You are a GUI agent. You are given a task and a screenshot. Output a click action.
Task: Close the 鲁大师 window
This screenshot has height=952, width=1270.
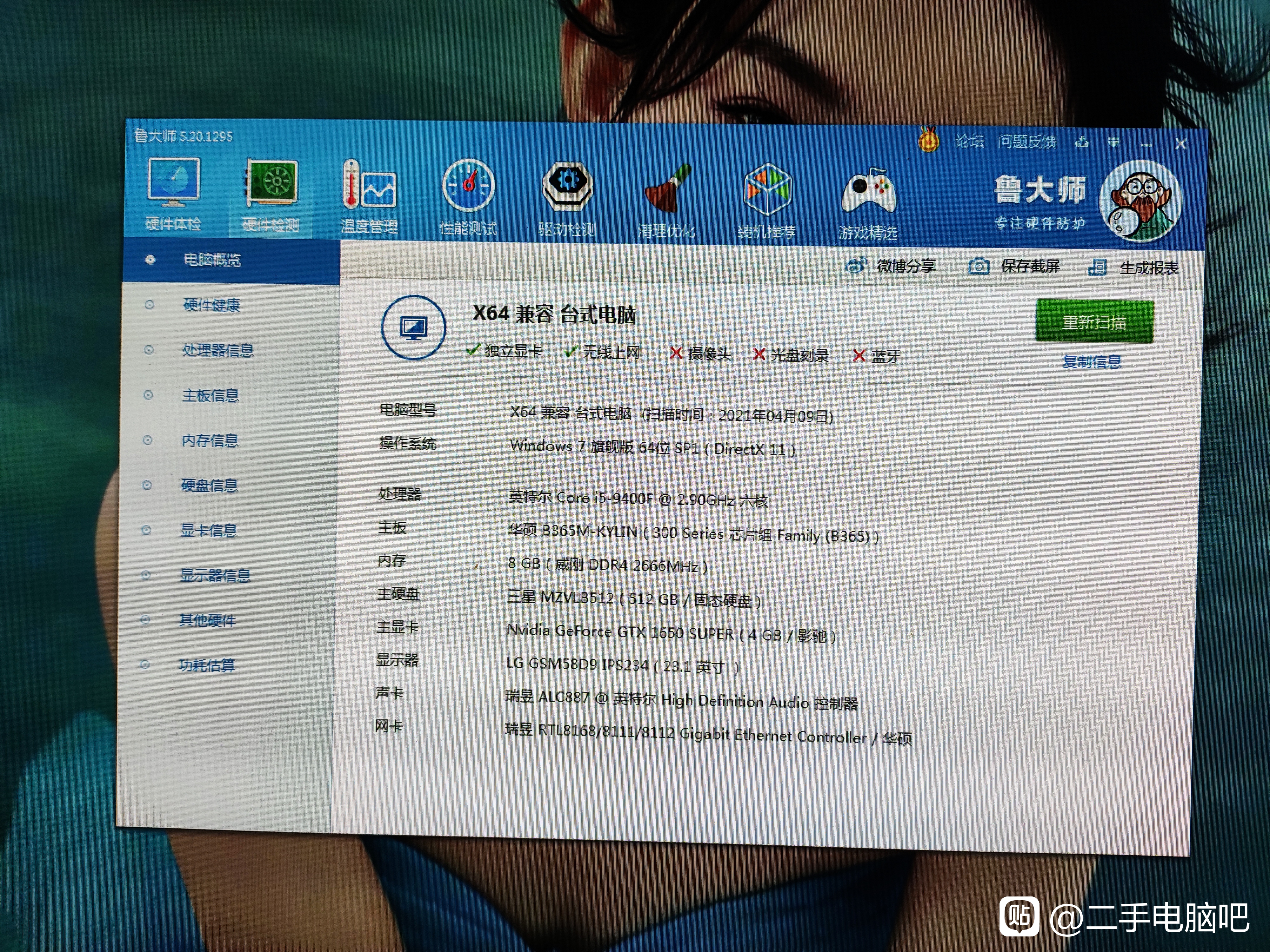[1180, 144]
